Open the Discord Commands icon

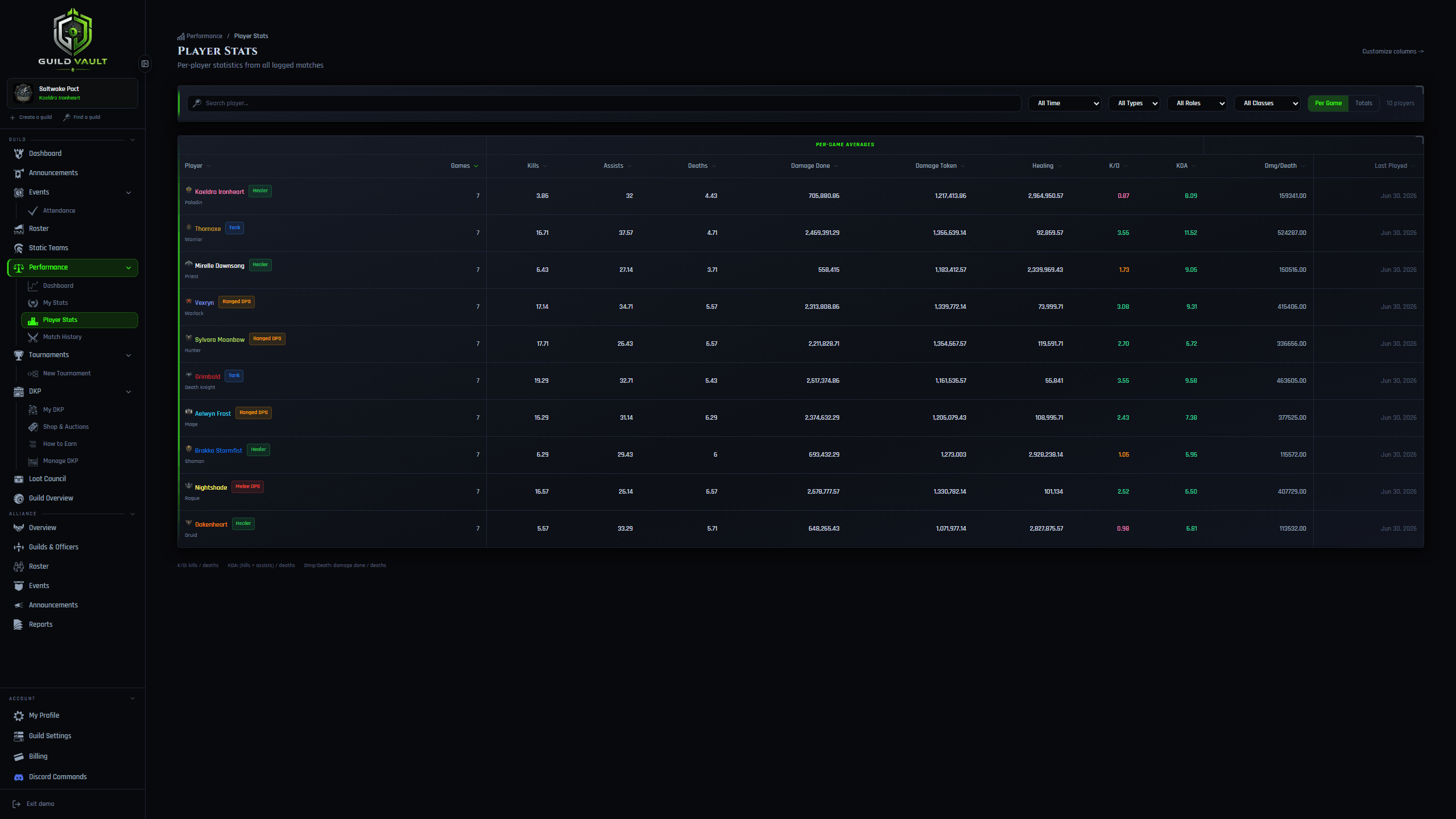pyautogui.click(x=19, y=777)
